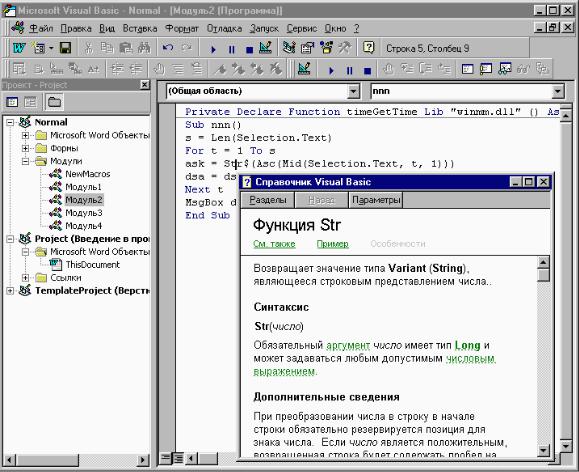The image size is (579, 472).
Task: Toggle bookmark with the flag icon
Action: tap(220, 69)
